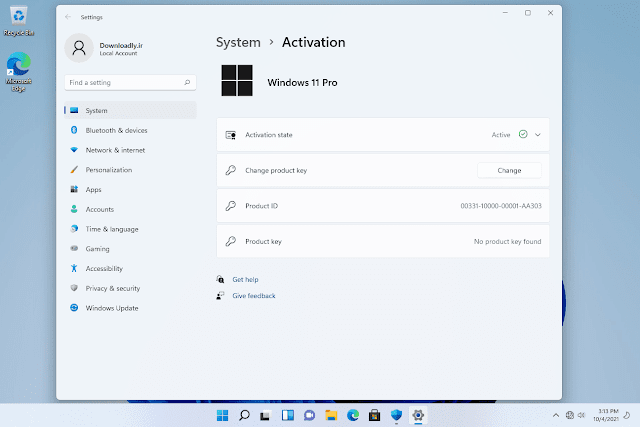Open taskbar Search
The image size is (640, 427).
pyautogui.click(x=244, y=416)
